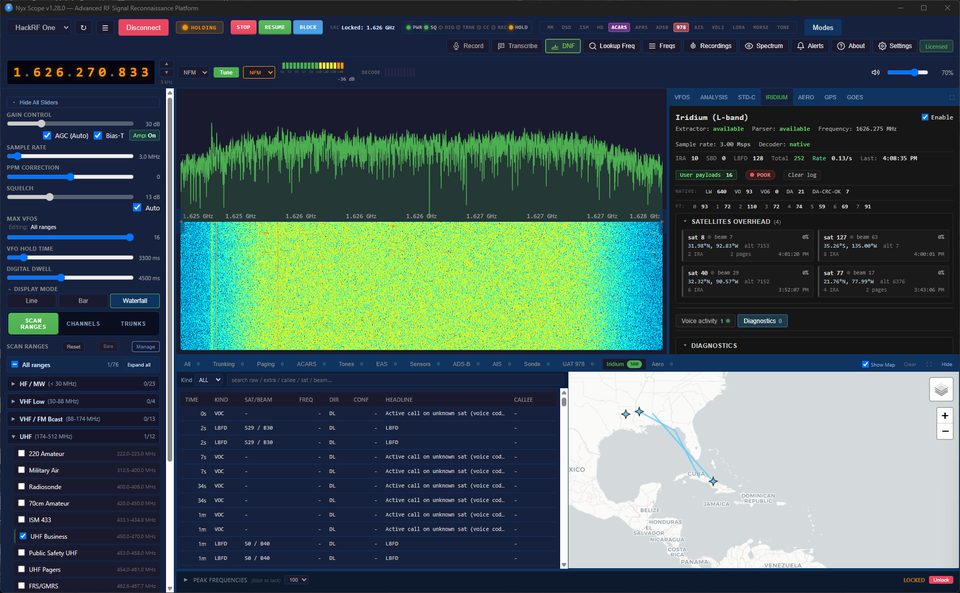The height and width of the screenshot is (593, 960).
Task: Open the first NFM mode dropdown
Action: click(x=195, y=72)
